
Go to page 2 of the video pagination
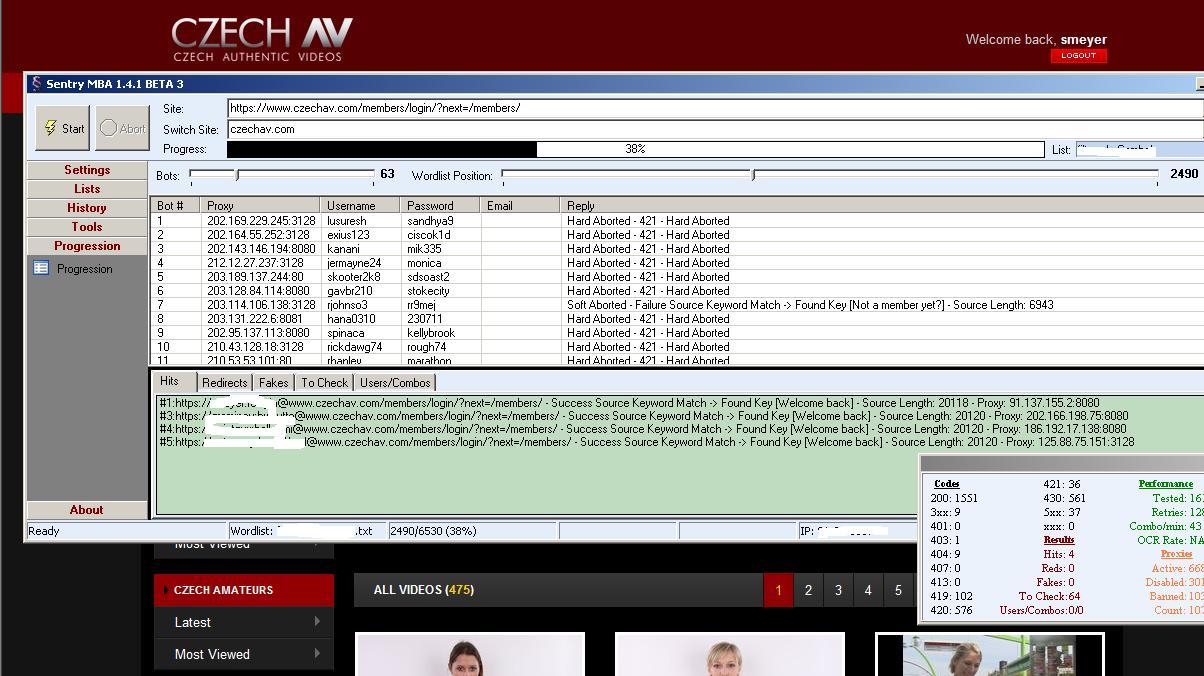click(x=808, y=590)
